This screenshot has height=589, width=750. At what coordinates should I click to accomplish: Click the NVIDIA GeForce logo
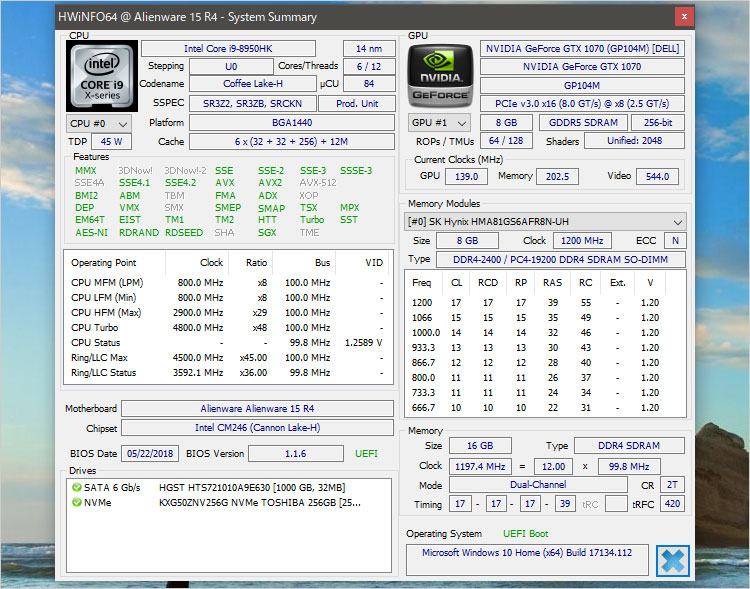(441, 76)
